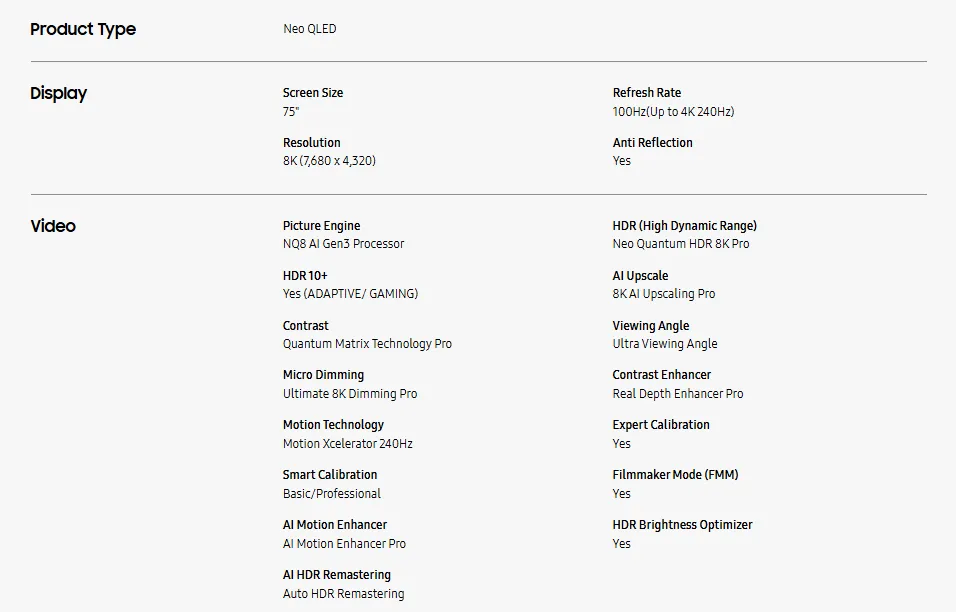This screenshot has height=612, width=956.
Task: Select the 8K (7,680 x 4,320) resolution text
Action: 329,161
